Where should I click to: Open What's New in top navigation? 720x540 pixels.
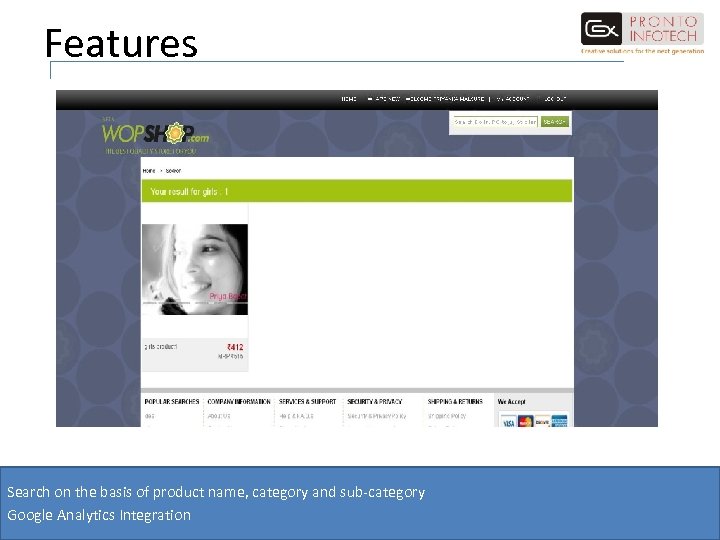click(384, 99)
